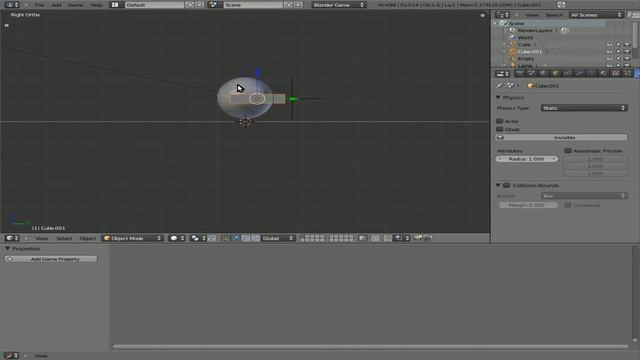
Task: Open the Render properties tab icon
Action: pyautogui.click(x=519, y=73)
